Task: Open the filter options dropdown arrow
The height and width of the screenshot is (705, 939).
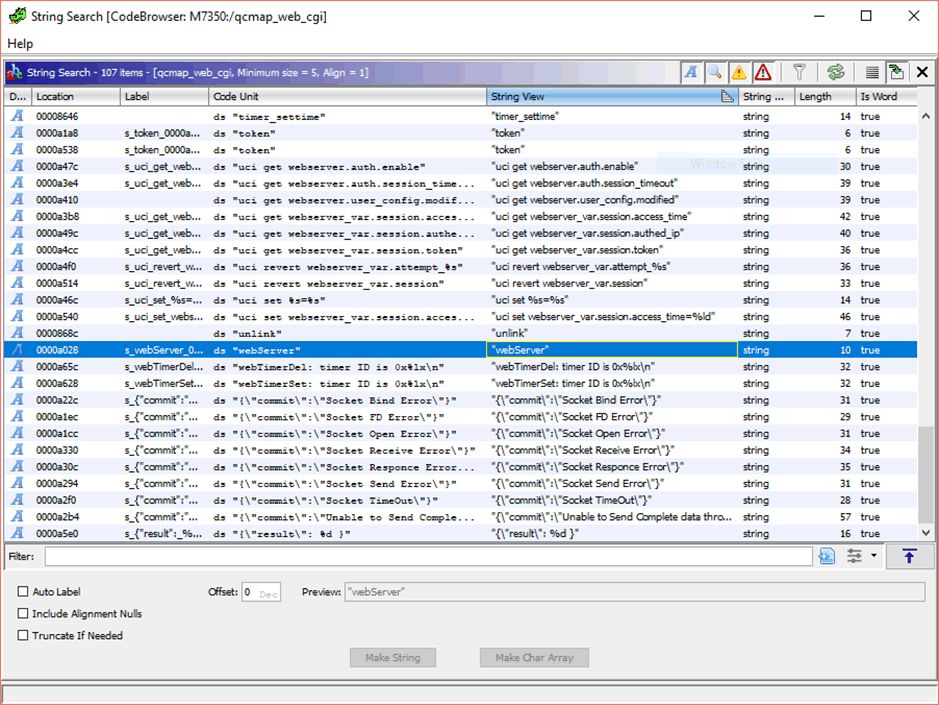Action: [874, 556]
